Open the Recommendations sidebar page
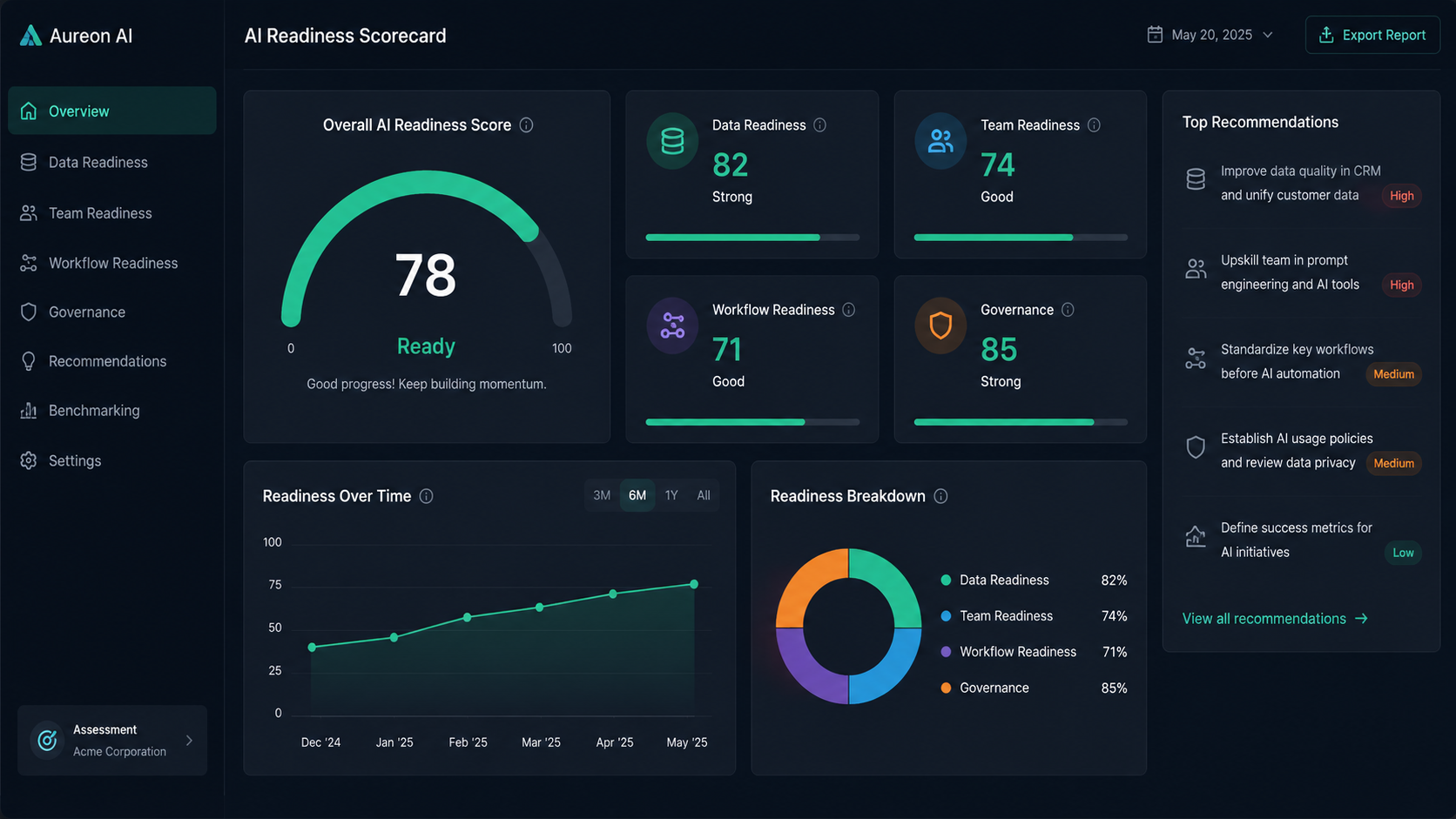Viewport: 1456px width, 819px height. (x=112, y=361)
